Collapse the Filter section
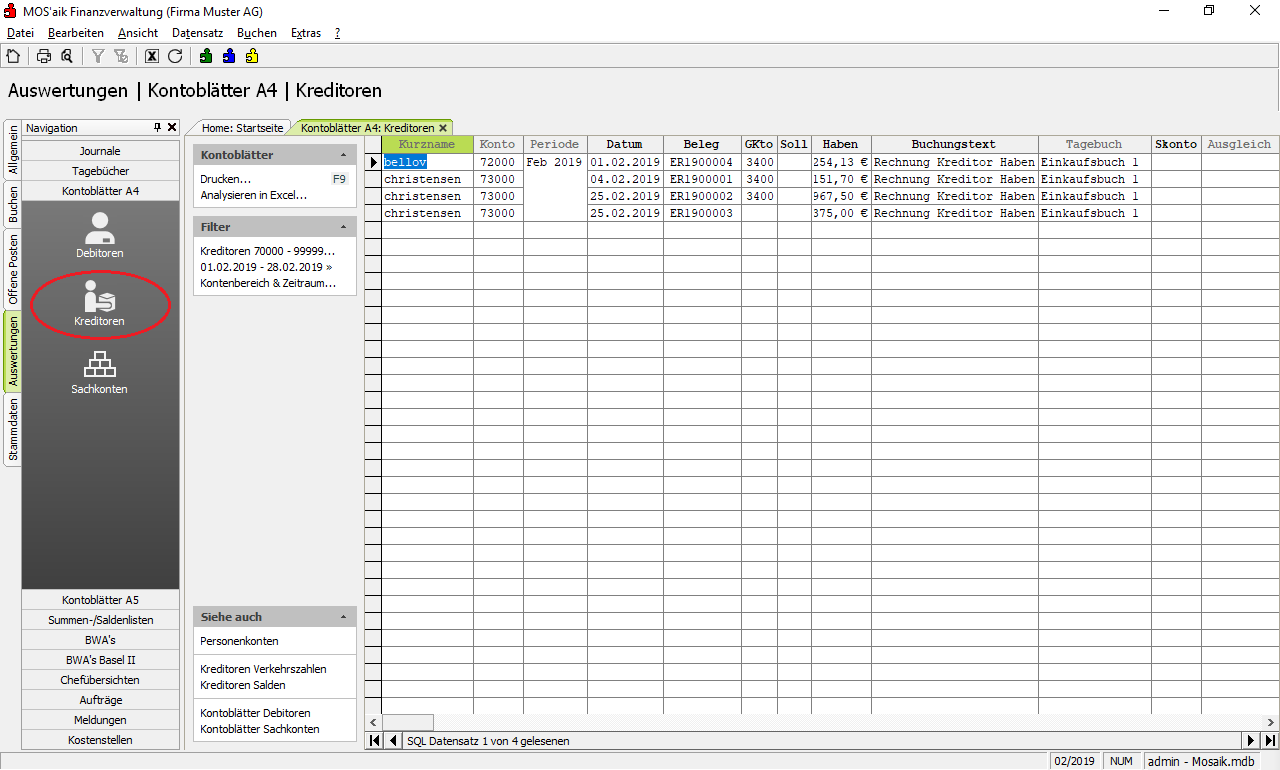Screen dimensions: 1280x770 (343, 228)
